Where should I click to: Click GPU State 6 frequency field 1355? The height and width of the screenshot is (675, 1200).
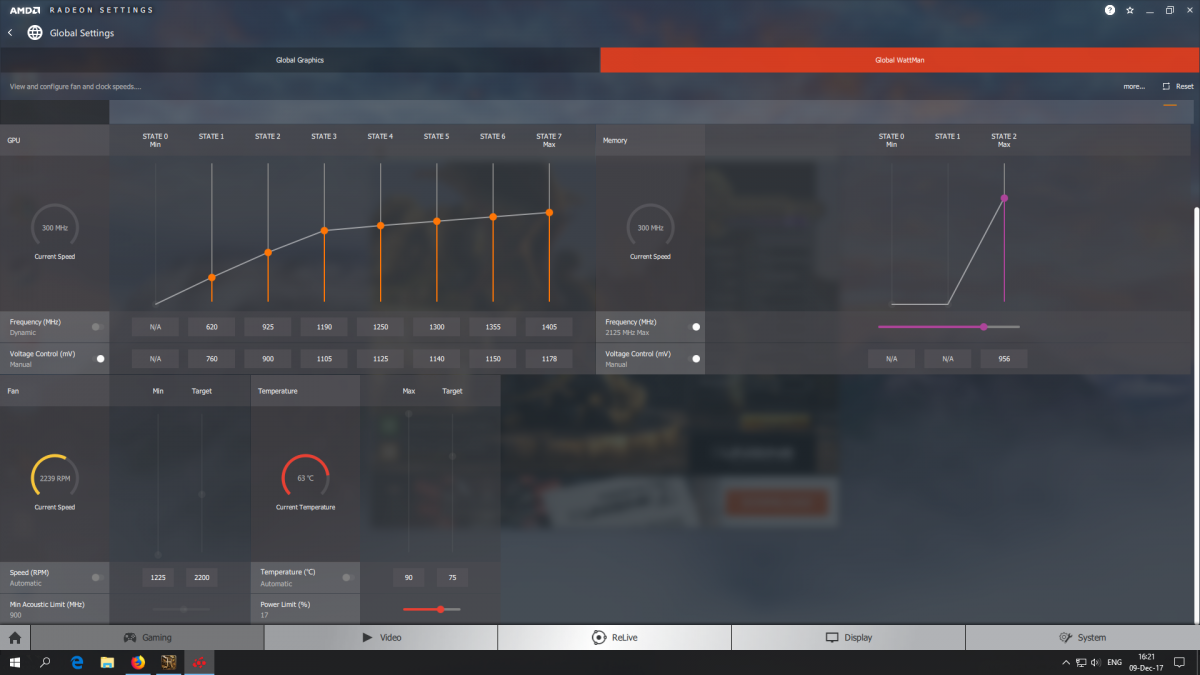pyautogui.click(x=492, y=327)
